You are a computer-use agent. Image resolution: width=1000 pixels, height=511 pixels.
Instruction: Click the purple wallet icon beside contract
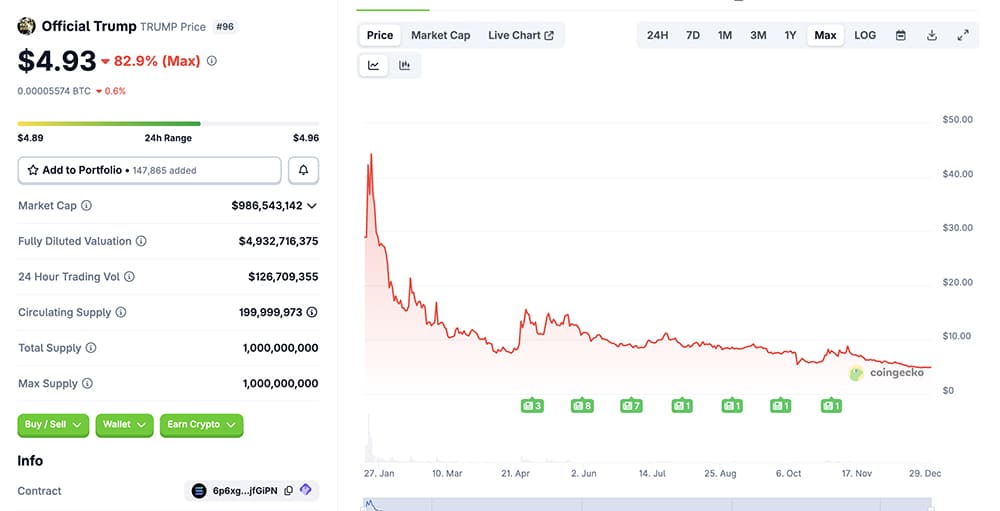[306, 490]
